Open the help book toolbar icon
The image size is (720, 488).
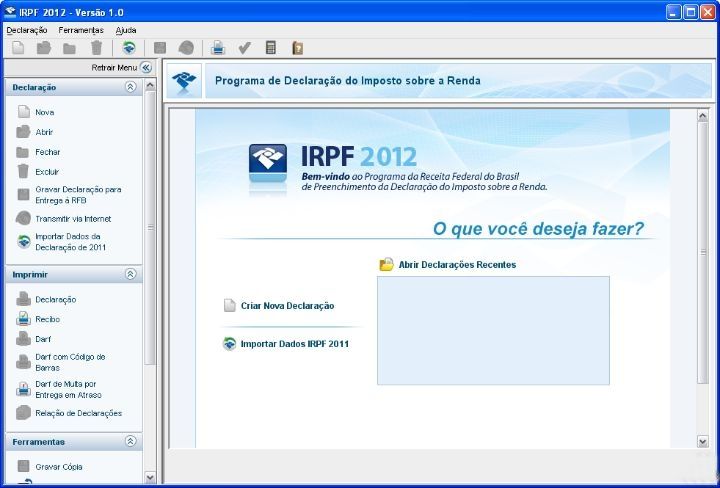(298, 48)
